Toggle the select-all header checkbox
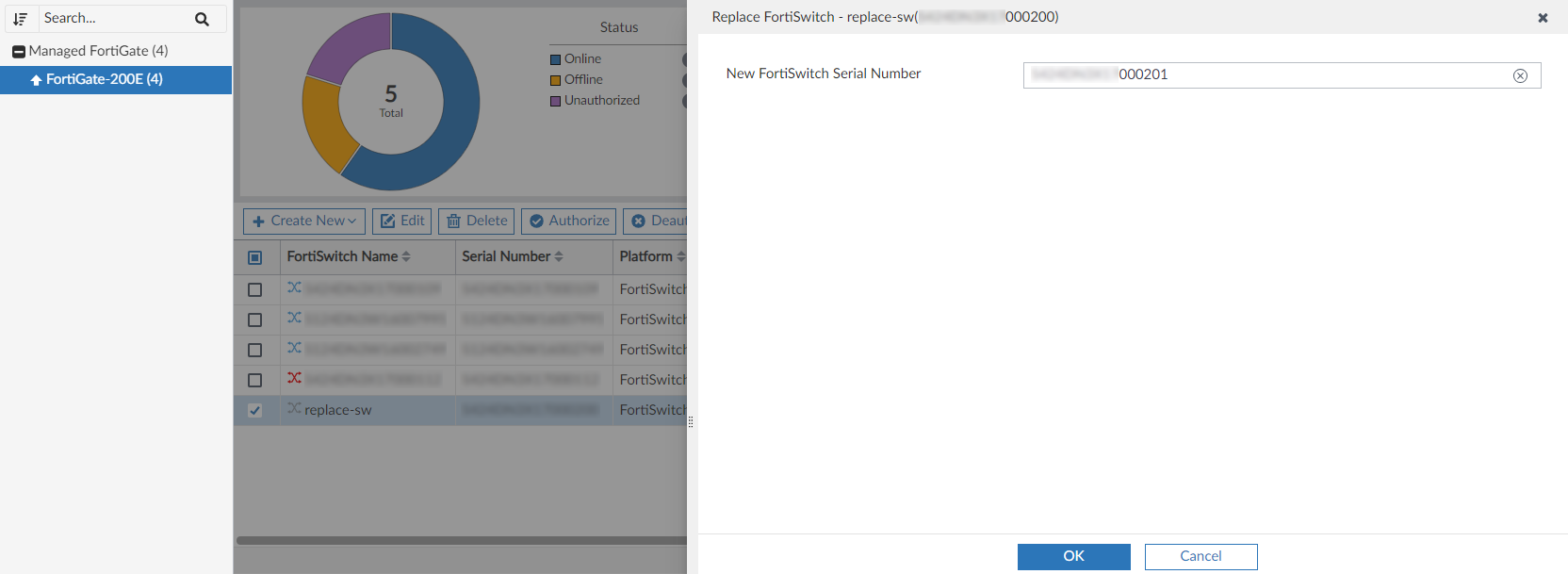This screenshot has height=574, width=1568. click(254, 257)
